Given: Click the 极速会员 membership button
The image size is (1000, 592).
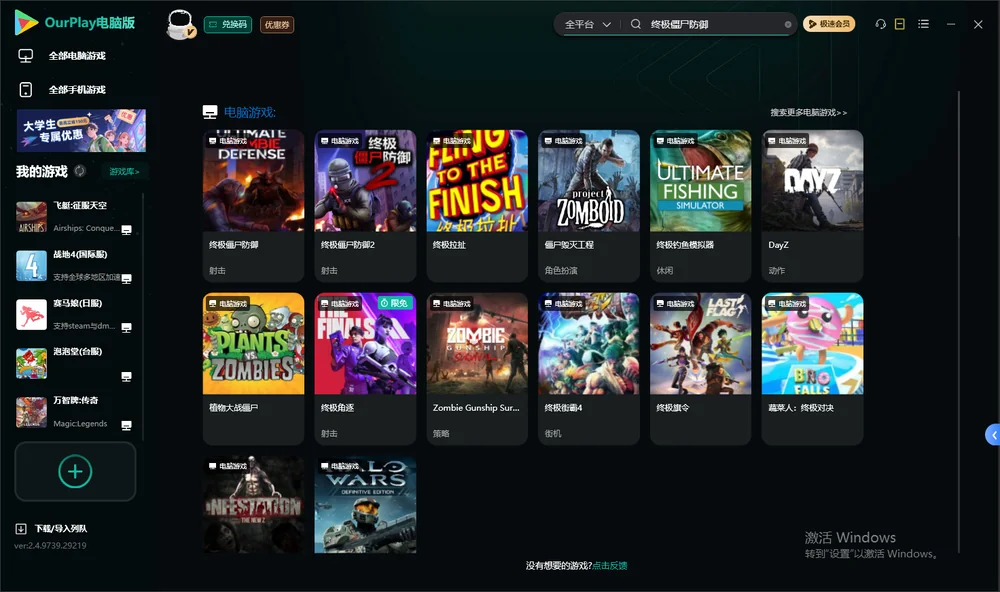Looking at the screenshot, I should point(829,24).
